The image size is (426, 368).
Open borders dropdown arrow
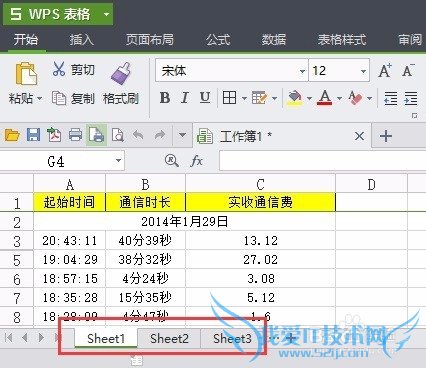pos(244,98)
